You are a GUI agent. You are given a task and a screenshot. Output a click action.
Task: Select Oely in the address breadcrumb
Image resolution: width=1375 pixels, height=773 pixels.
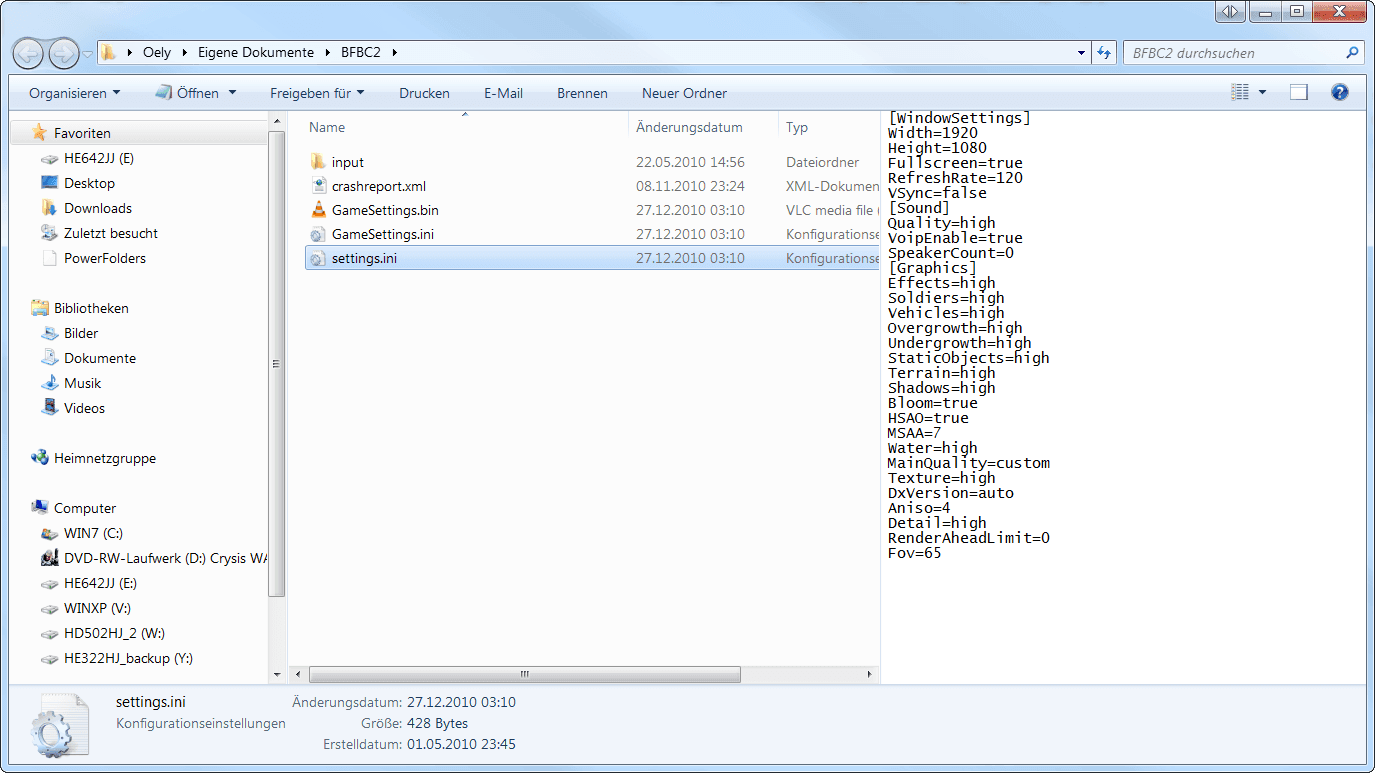(157, 53)
